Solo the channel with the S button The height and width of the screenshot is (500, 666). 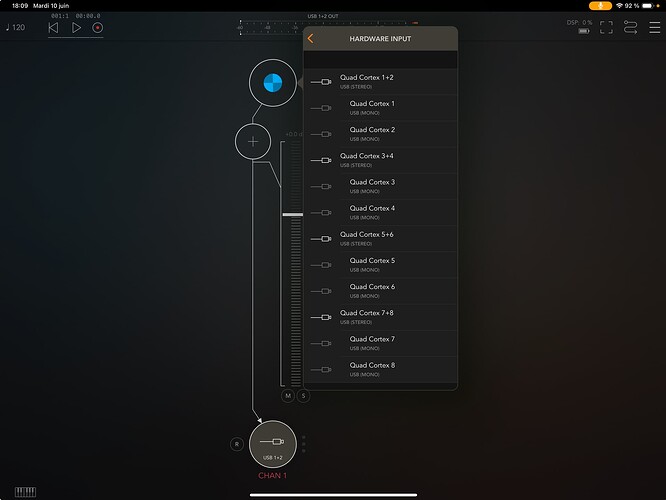pyautogui.click(x=303, y=396)
